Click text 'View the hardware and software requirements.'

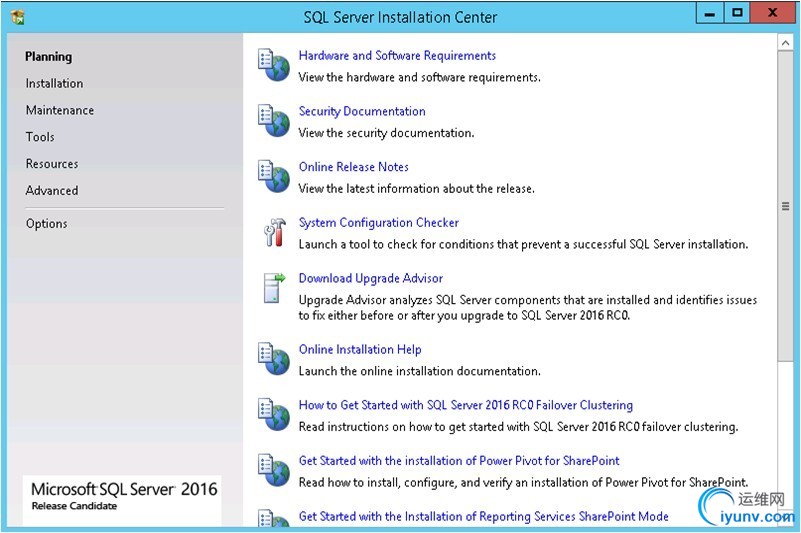click(x=419, y=78)
